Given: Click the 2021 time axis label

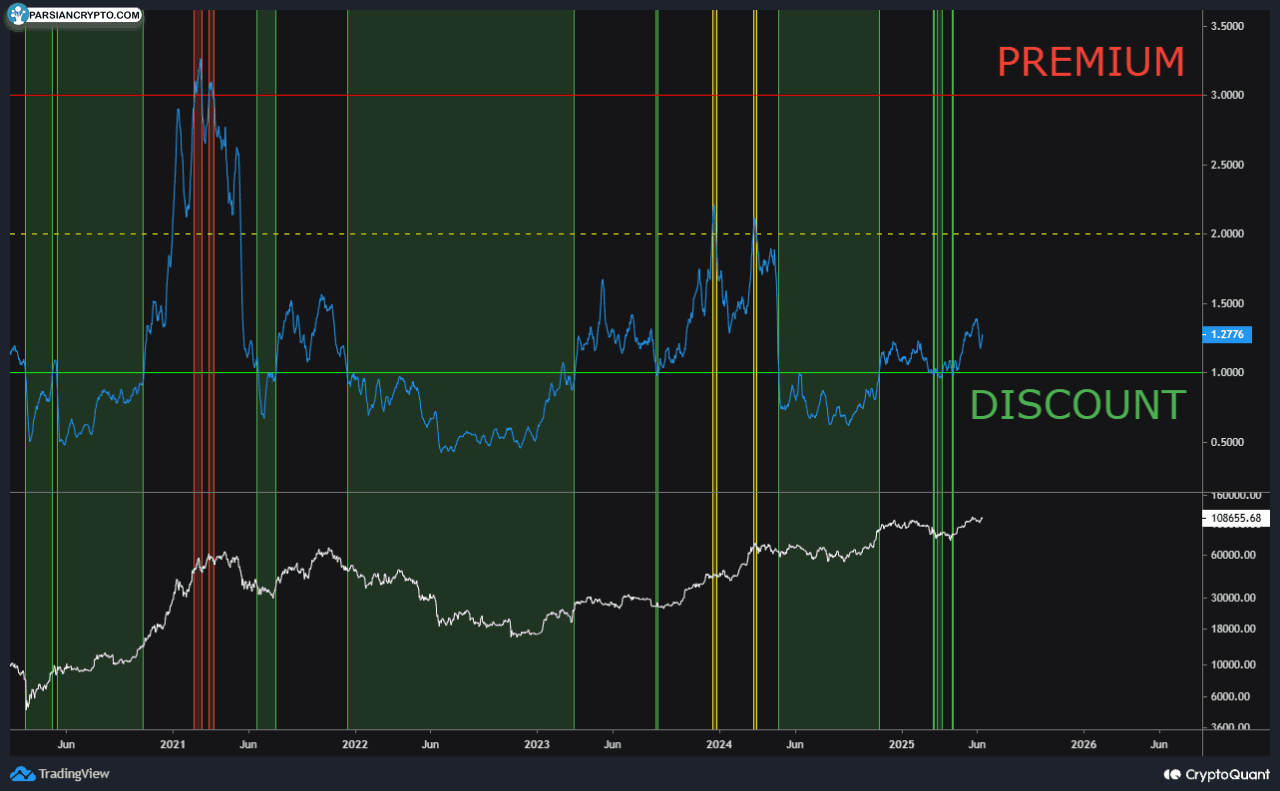Looking at the screenshot, I should pyautogui.click(x=173, y=744).
